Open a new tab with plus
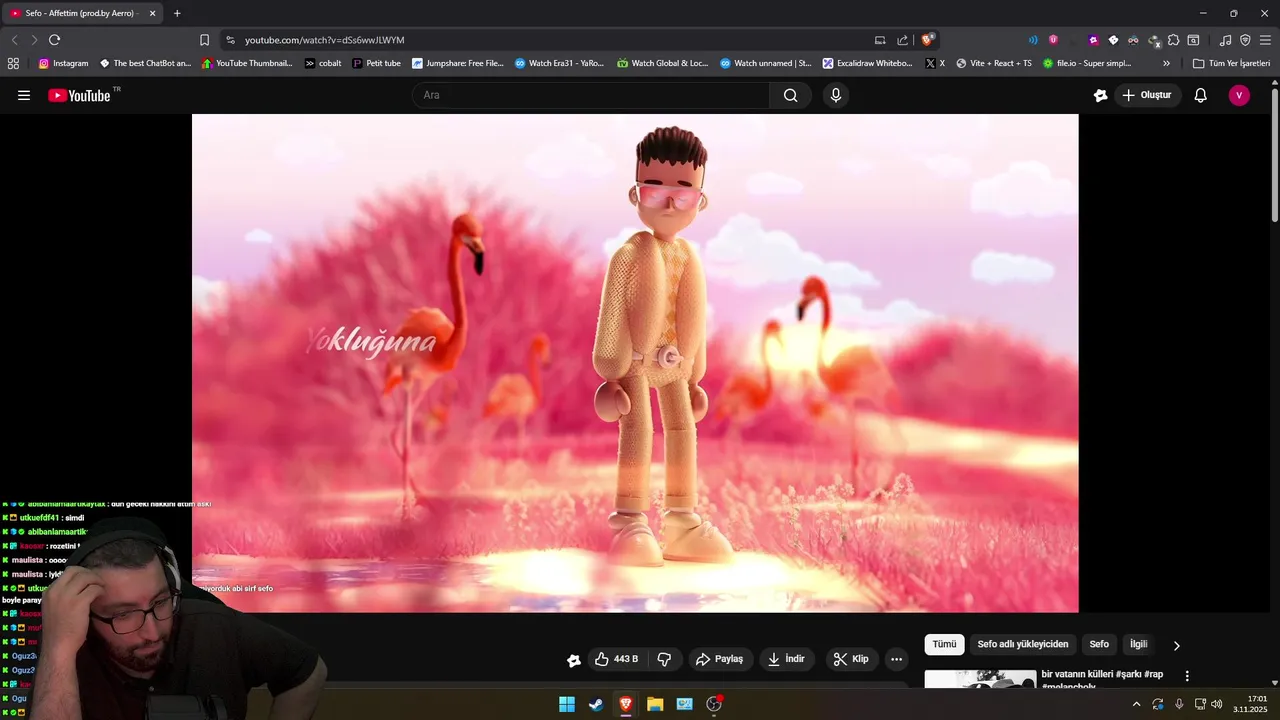Image resolution: width=1280 pixels, height=720 pixels. 177,13
